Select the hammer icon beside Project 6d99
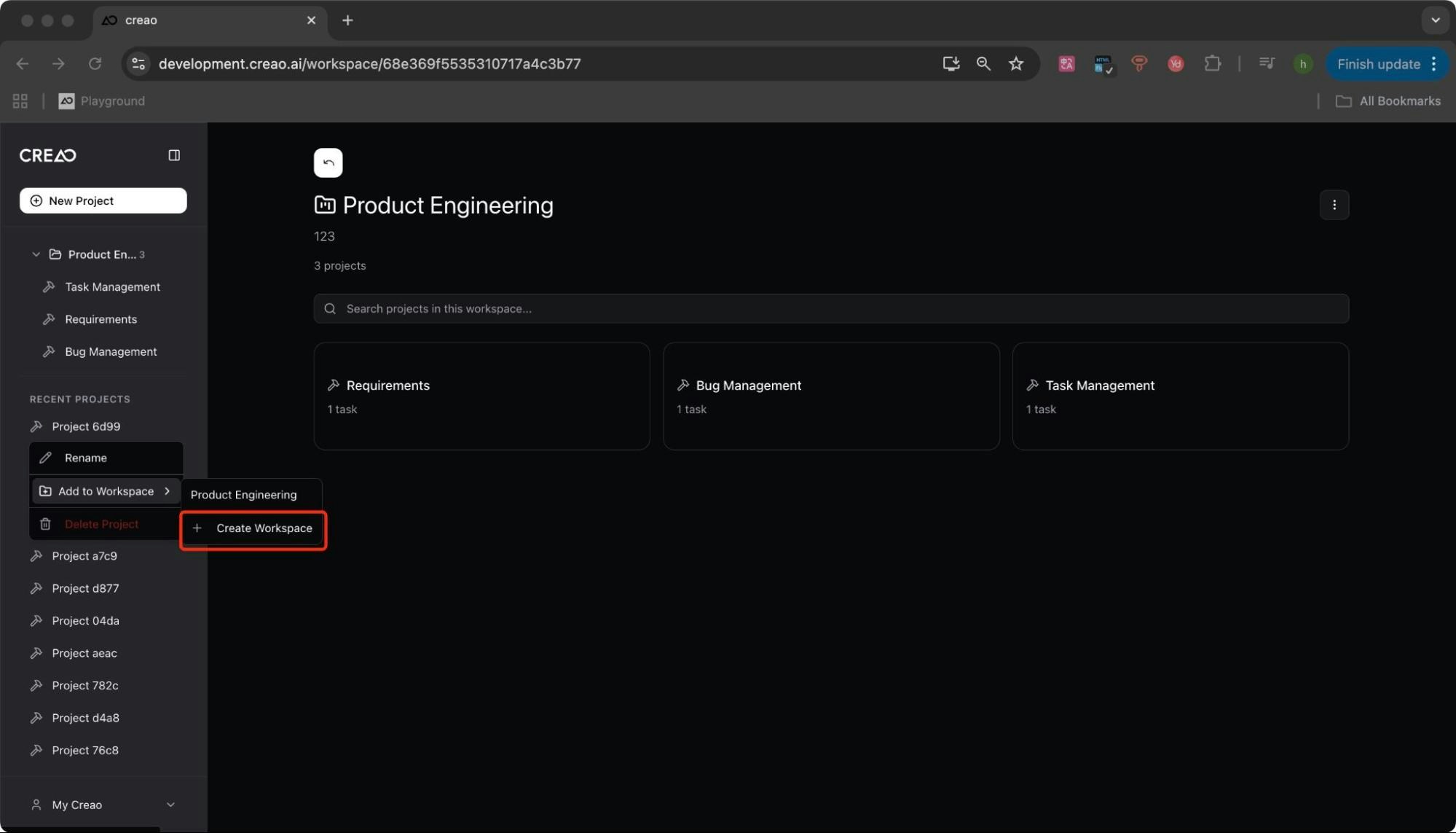Viewport: 1456px width, 833px height. point(37,426)
